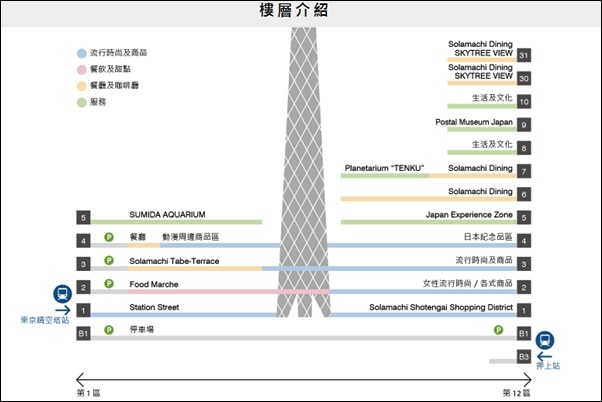The height and width of the screenshot is (402, 602).
Task: Select the floor 7 number badge
Action: pyautogui.click(x=524, y=171)
